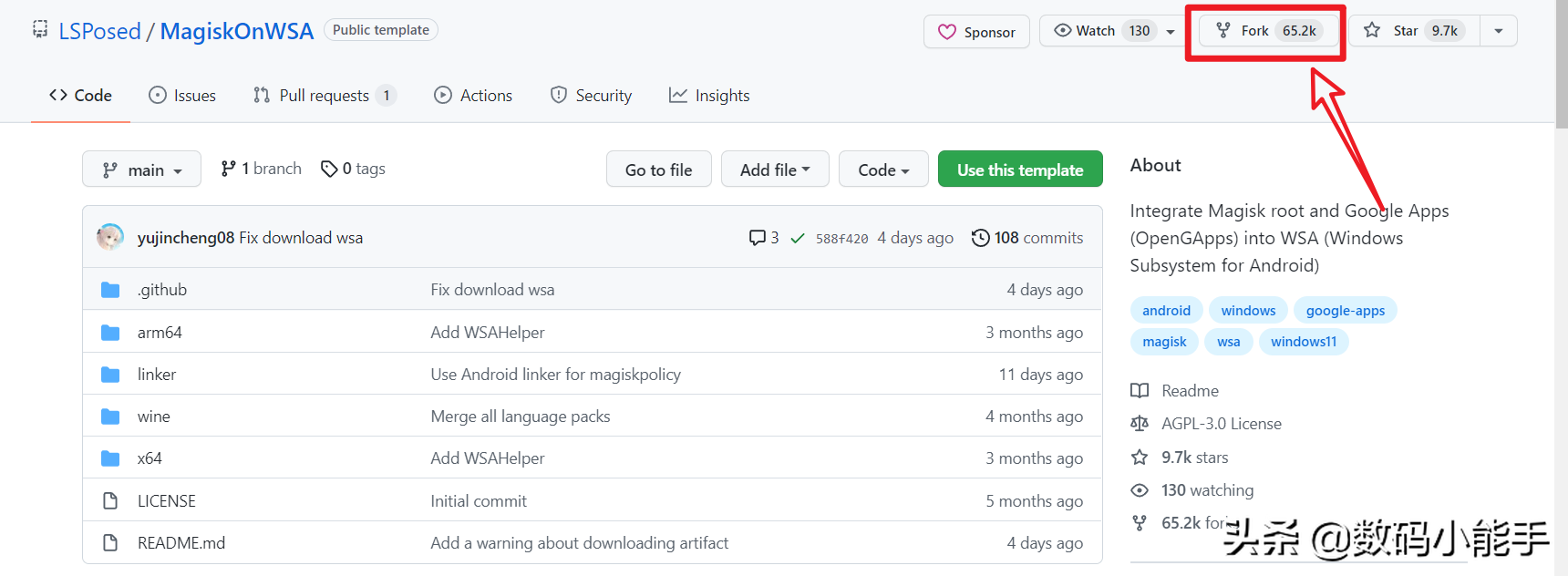Click the commit history clock icon
Viewport: 1568px width, 576px height.
[x=980, y=238]
